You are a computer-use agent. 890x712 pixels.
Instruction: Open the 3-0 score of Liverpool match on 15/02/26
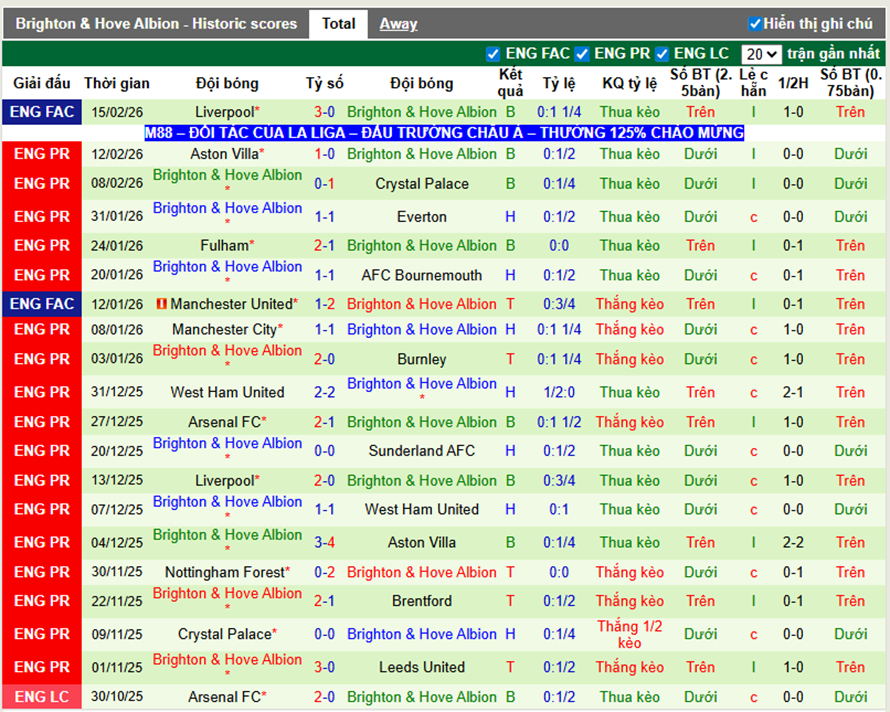(x=325, y=112)
